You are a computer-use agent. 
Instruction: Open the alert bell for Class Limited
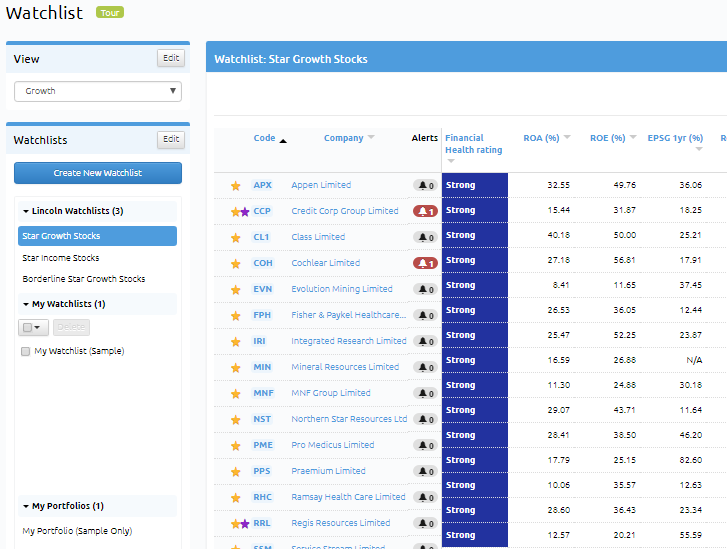425,237
